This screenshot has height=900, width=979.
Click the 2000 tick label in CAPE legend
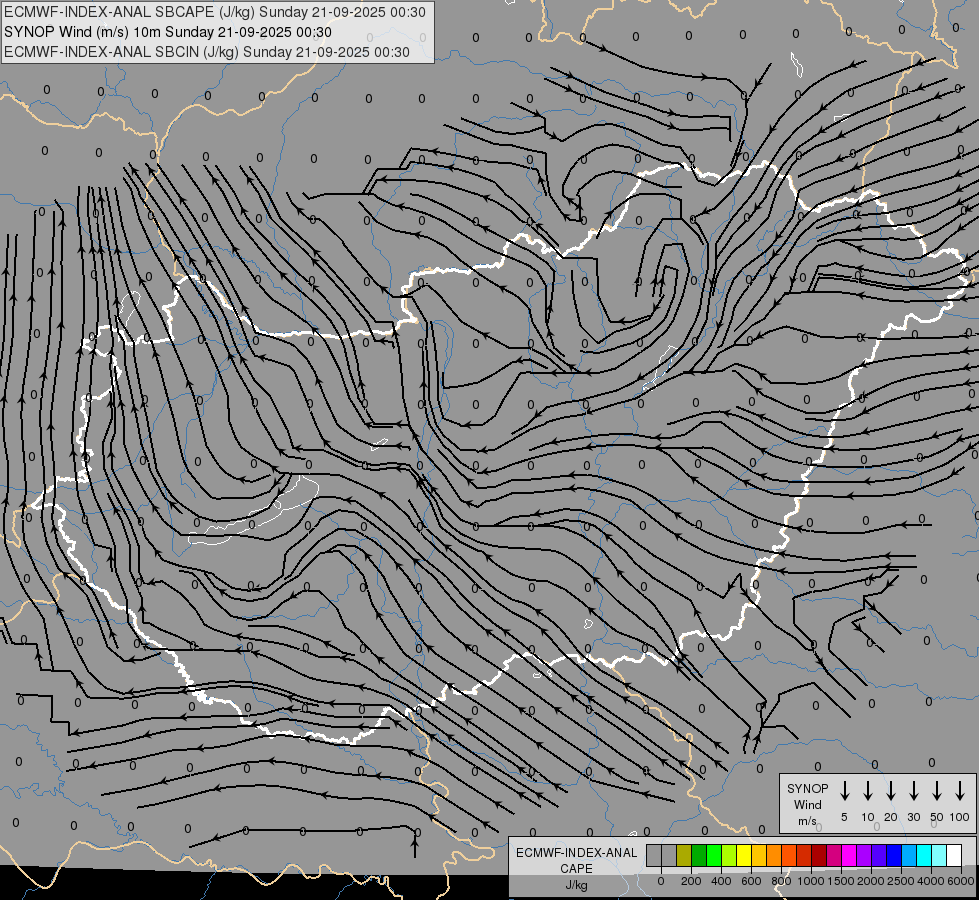point(871,881)
